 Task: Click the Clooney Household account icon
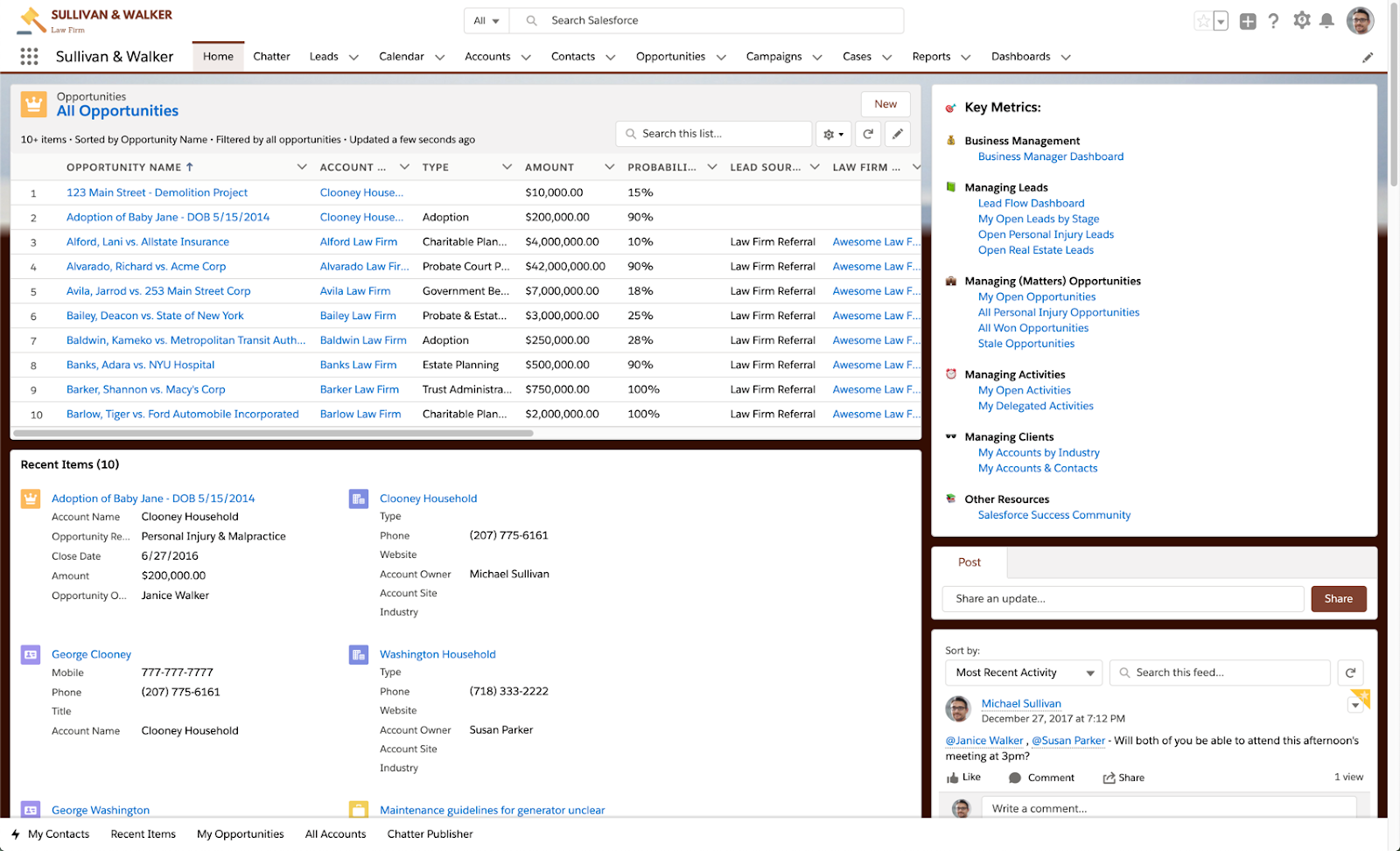pyautogui.click(x=358, y=499)
